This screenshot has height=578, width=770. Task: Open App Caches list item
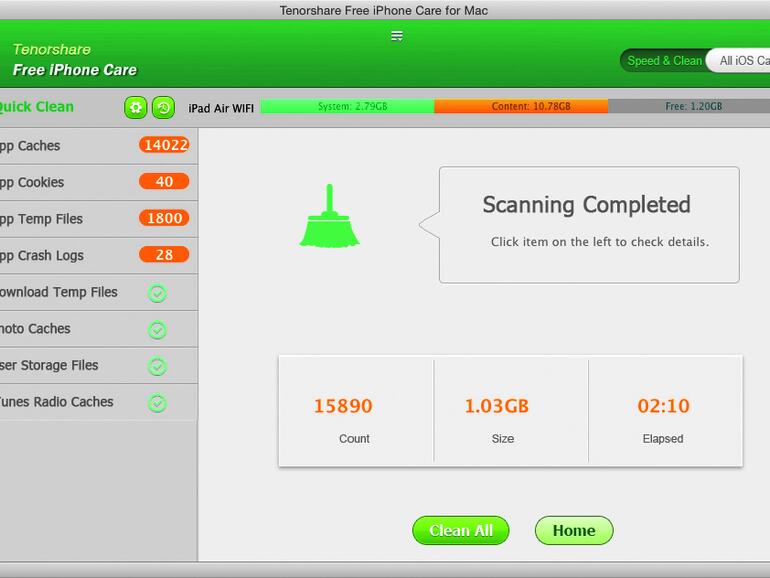(99, 146)
